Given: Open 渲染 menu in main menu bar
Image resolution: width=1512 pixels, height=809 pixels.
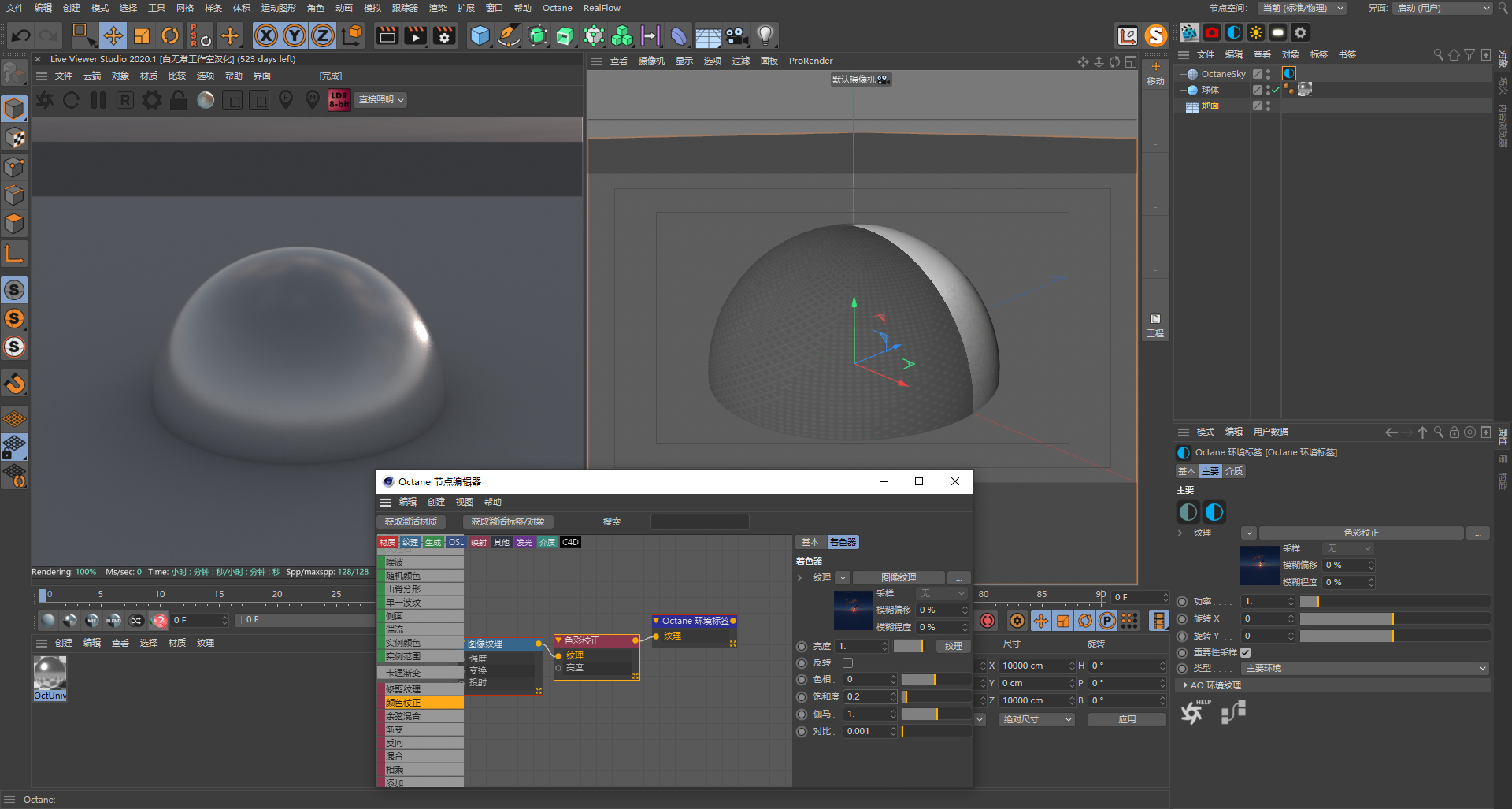Looking at the screenshot, I should [x=438, y=8].
